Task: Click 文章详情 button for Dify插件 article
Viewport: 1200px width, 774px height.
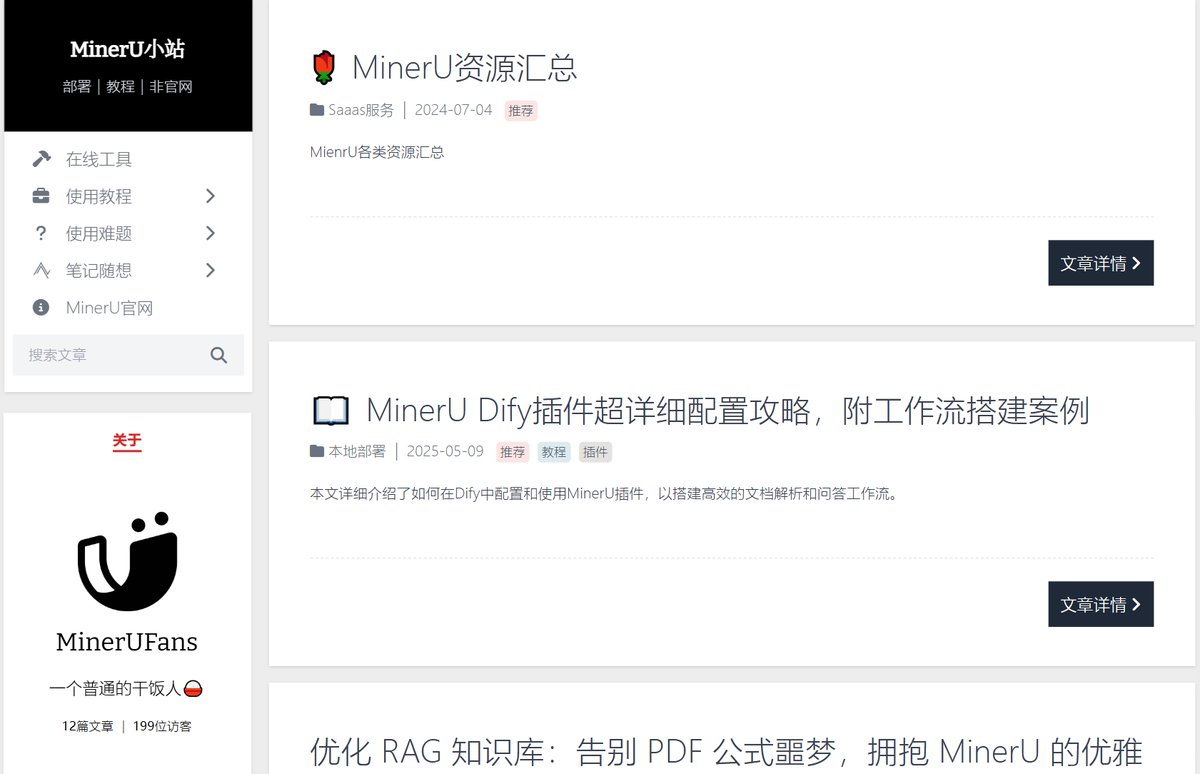Action: click(1101, 604)
